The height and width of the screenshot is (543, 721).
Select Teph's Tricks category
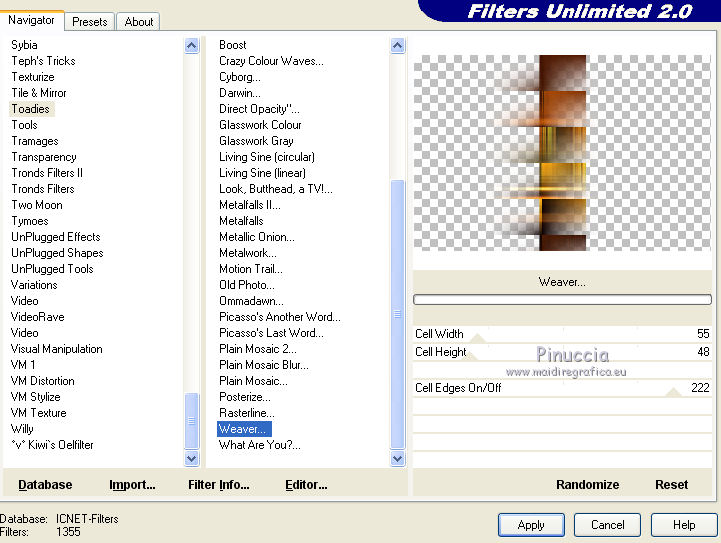[43, 61]
